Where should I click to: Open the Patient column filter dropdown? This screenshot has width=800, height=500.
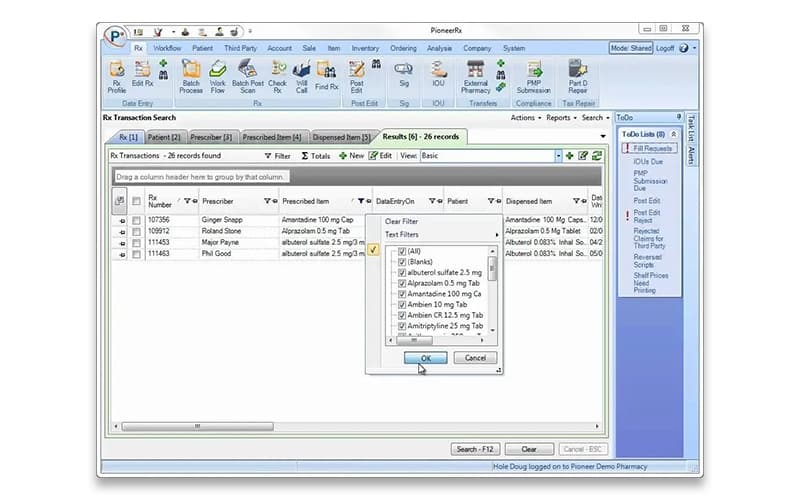[x=491, y=201]
